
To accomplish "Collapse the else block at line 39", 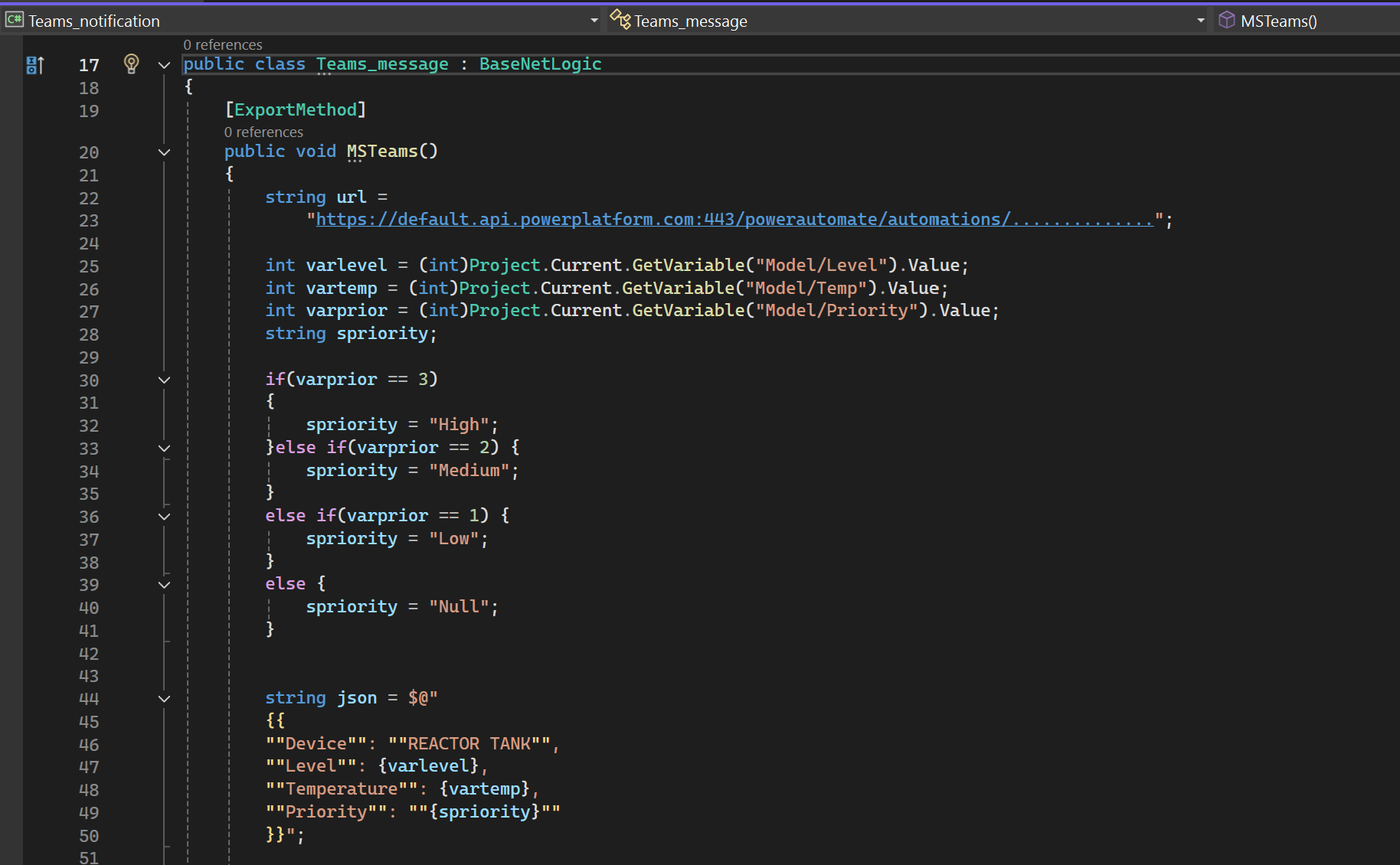I will point(164,585).
